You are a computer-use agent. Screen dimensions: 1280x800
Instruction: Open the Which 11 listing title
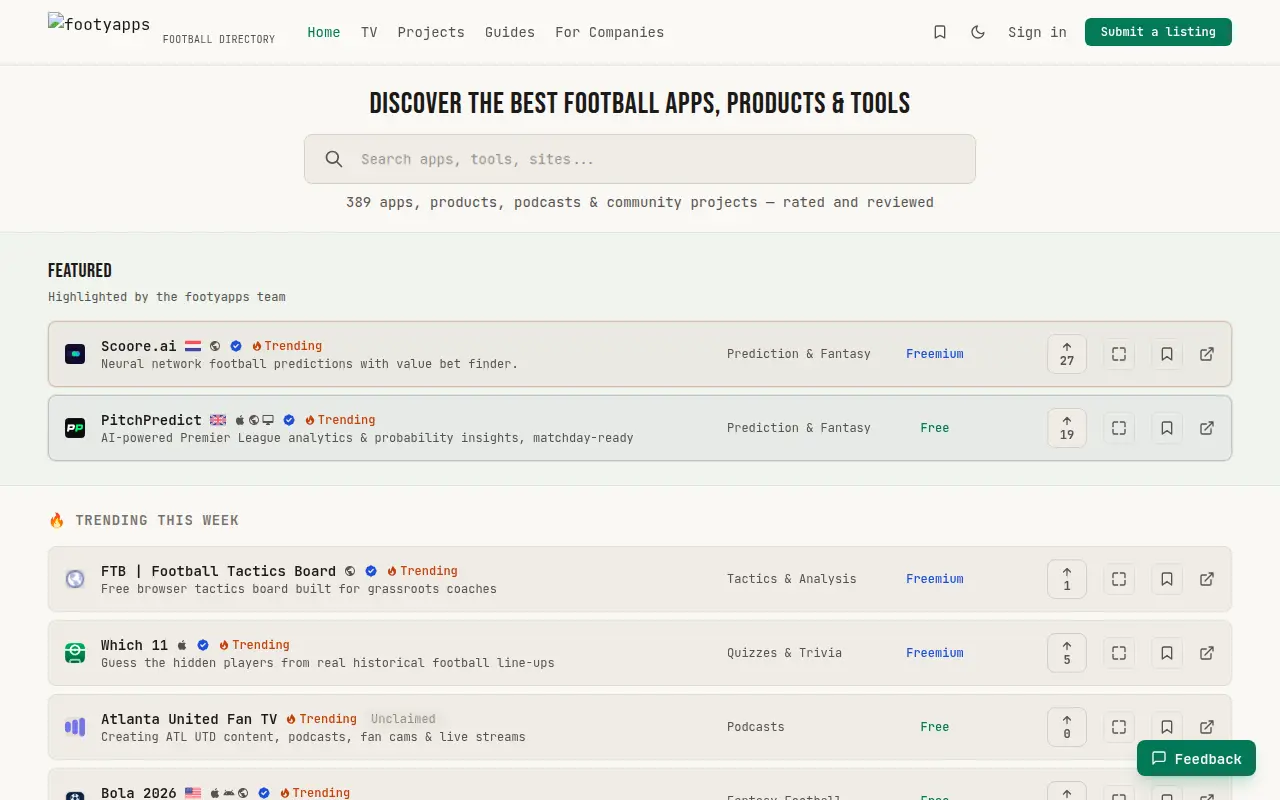tap(135, 645)
